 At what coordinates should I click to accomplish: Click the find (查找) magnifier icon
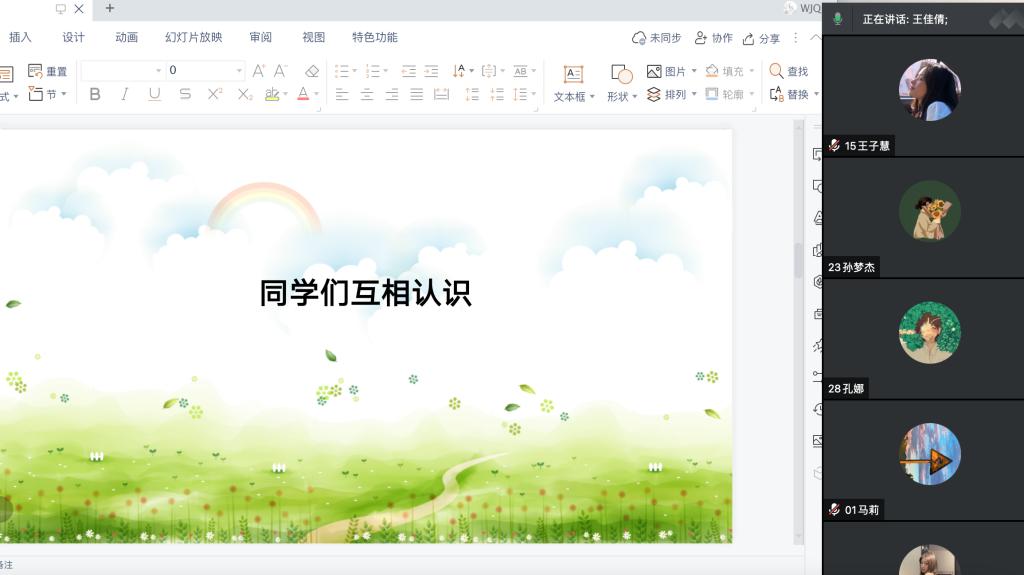(x=776, y=71)
